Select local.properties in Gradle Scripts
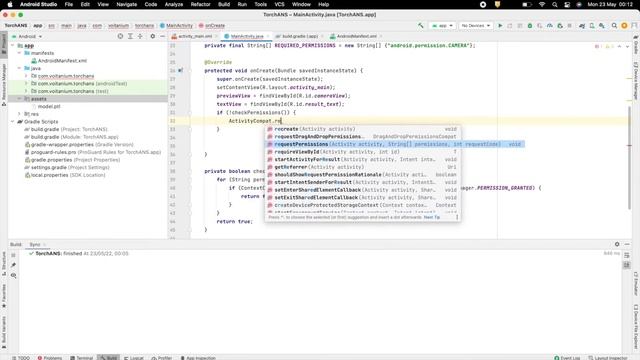The height and width of the screenshot is (360, 640). pos(65,175)
